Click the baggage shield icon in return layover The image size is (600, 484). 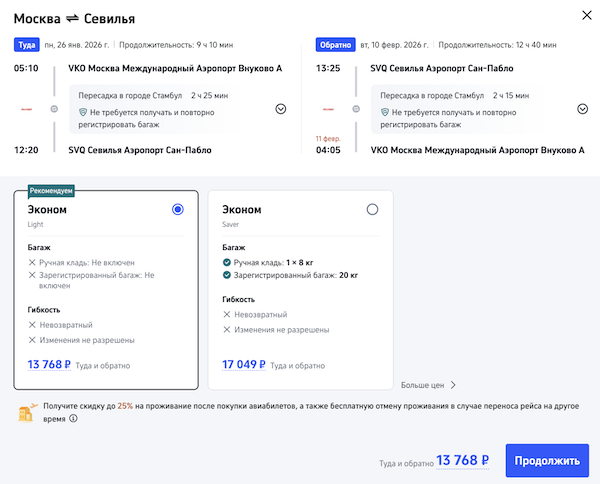(385, 113)
